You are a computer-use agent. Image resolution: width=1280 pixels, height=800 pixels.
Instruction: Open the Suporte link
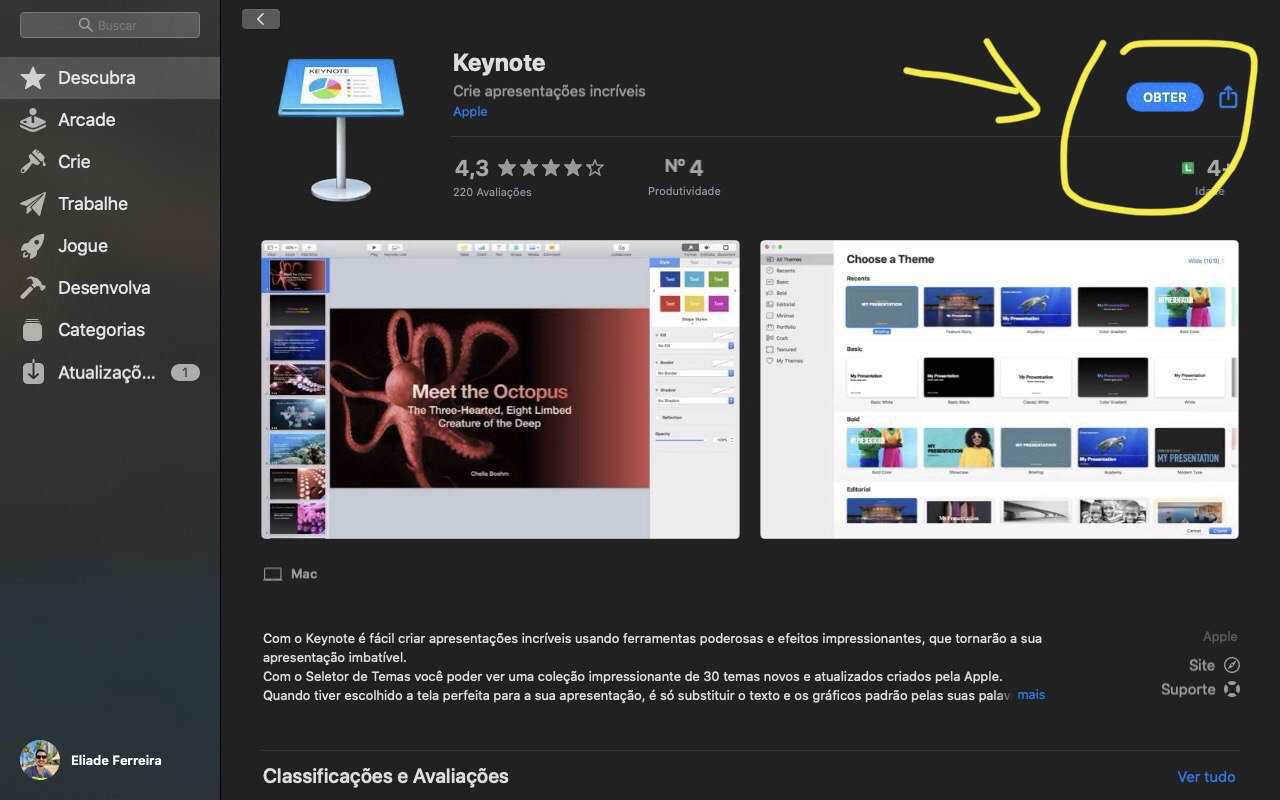coord(1200,689)
